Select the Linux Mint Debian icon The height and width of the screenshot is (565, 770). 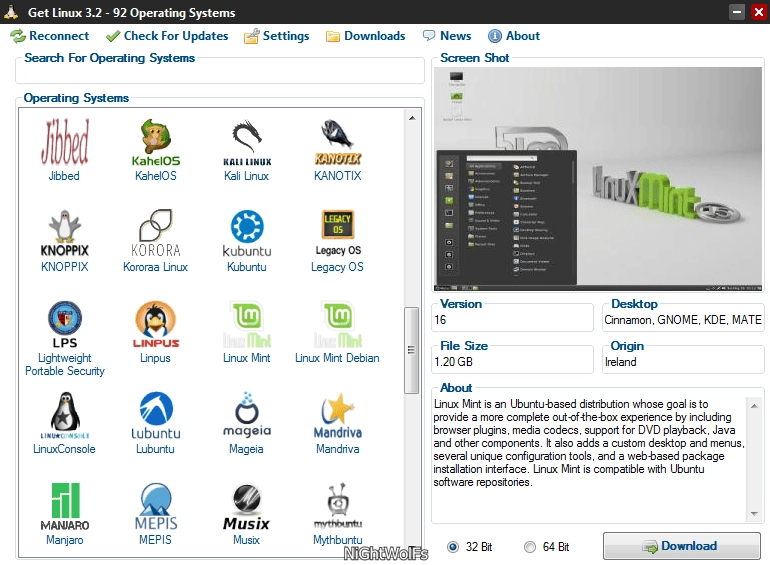tap(338, 324)
